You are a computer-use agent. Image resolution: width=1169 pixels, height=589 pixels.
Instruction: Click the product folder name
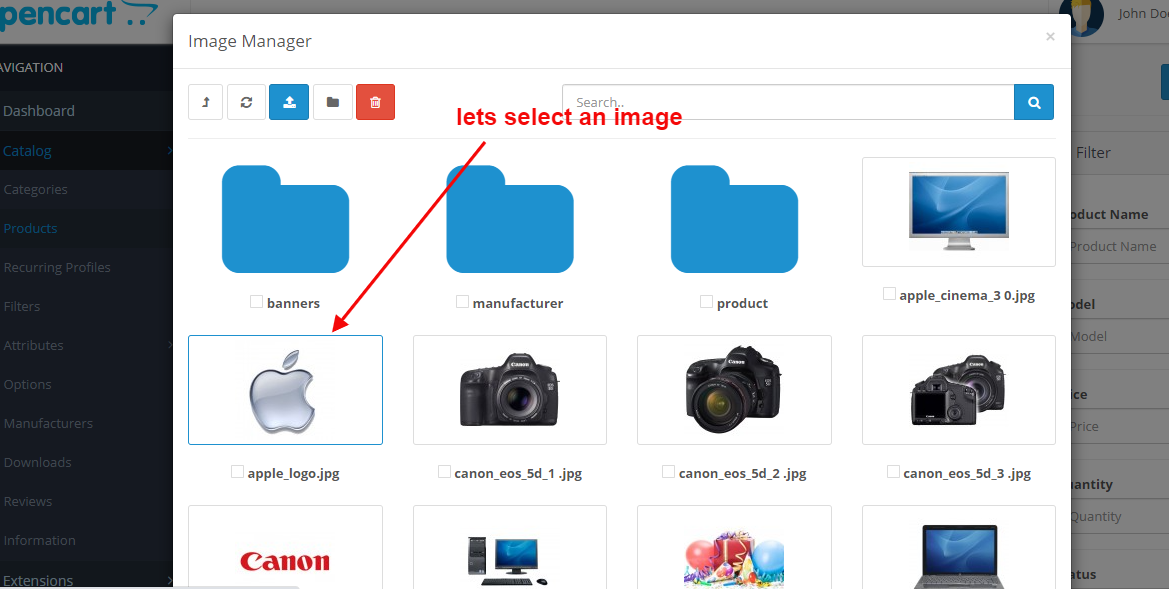(743, 303)
